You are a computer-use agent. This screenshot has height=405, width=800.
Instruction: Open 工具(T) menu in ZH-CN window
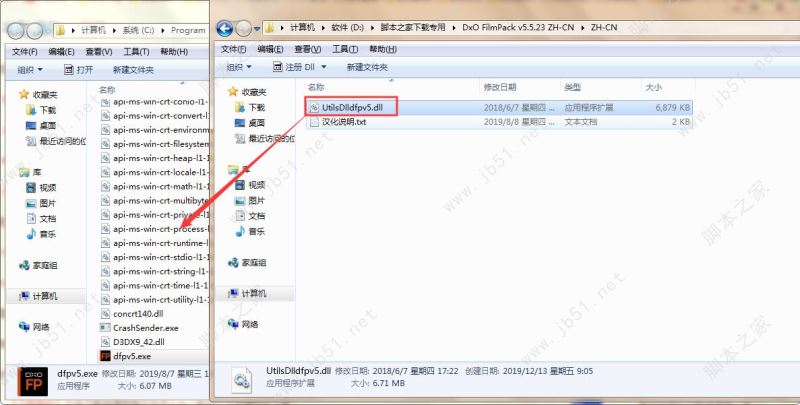tap(345, 49)
